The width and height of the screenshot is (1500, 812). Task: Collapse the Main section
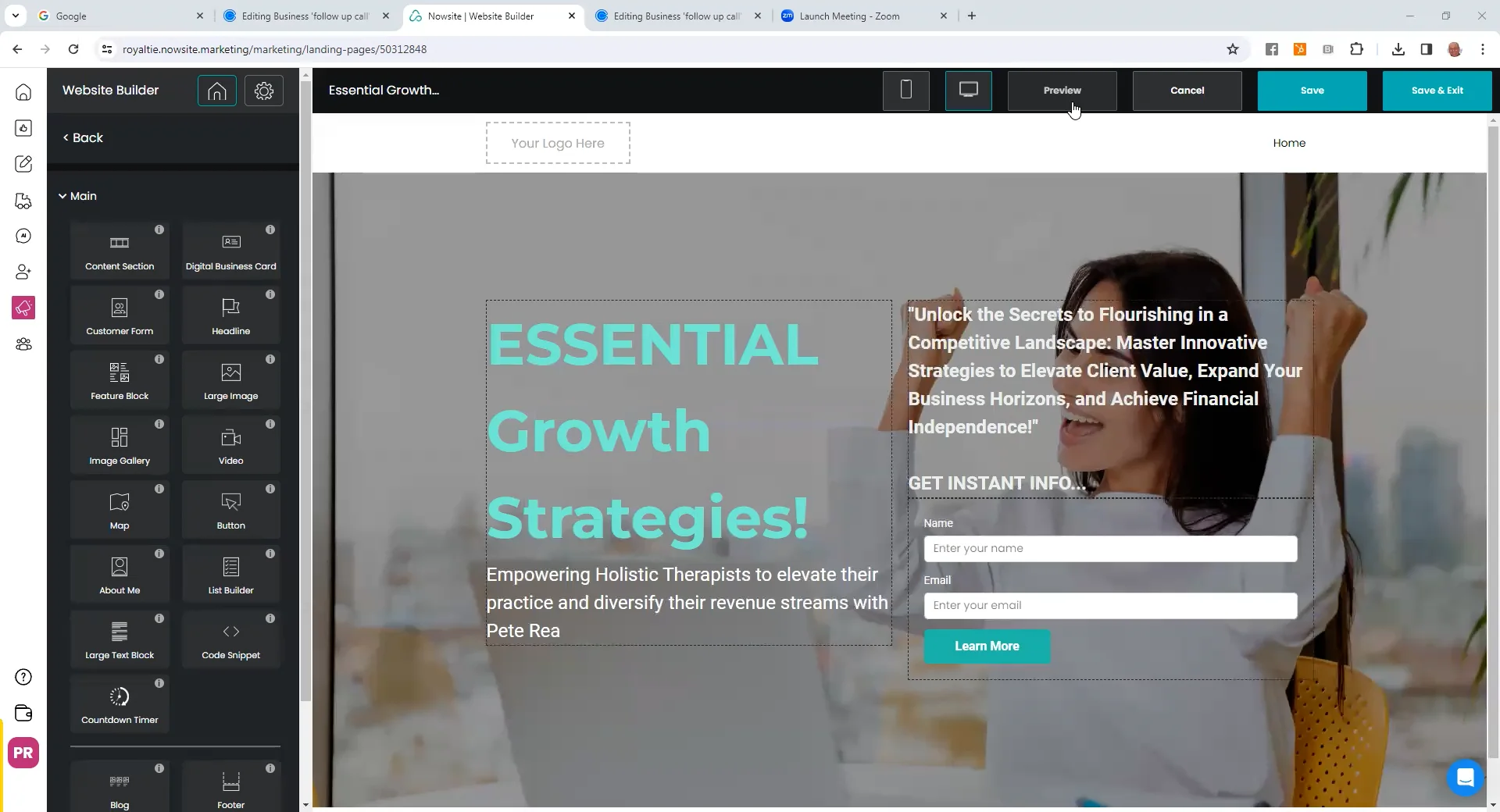[x=78, y=196]
